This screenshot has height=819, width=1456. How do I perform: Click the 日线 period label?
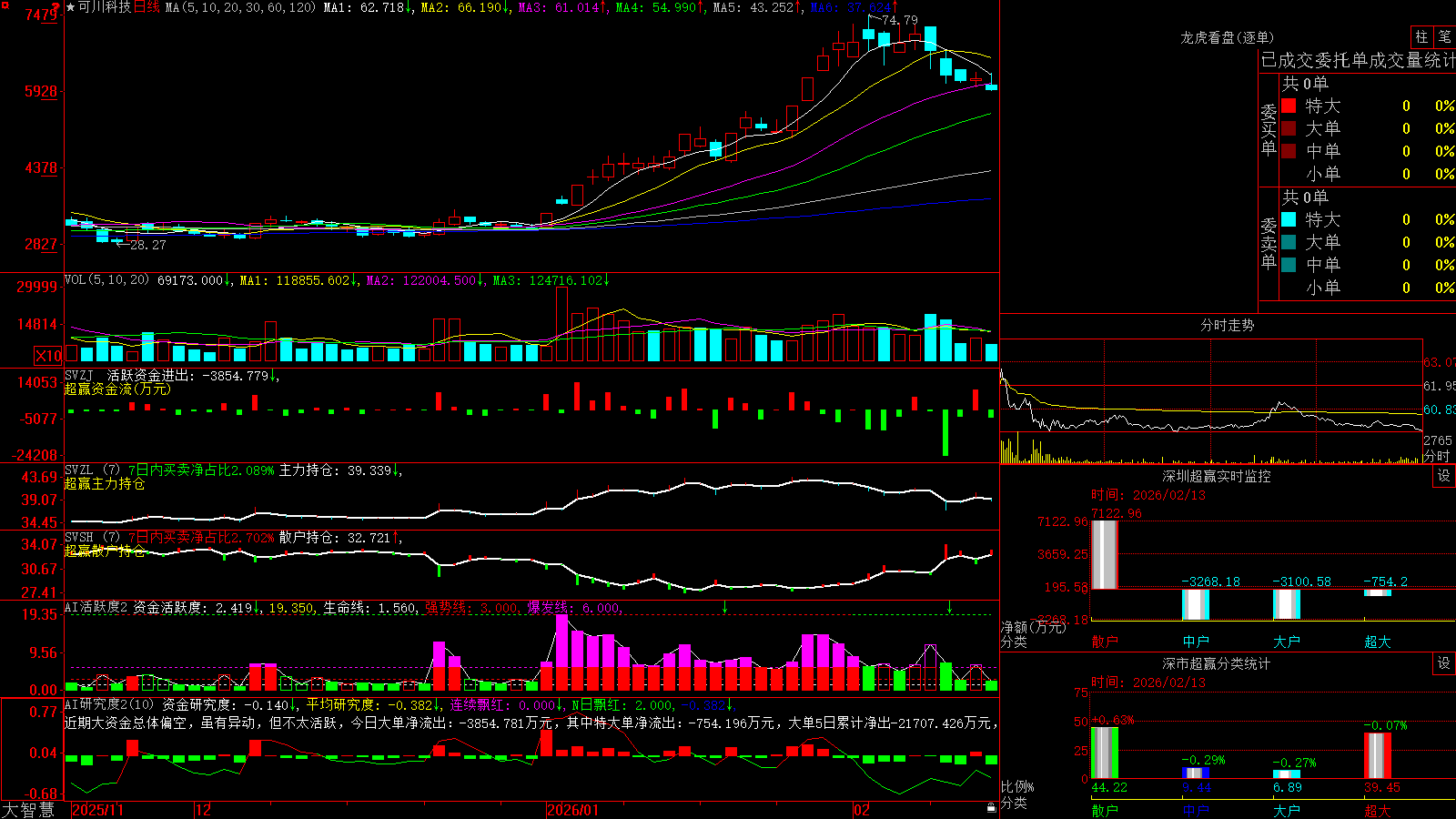click(147, 7)
